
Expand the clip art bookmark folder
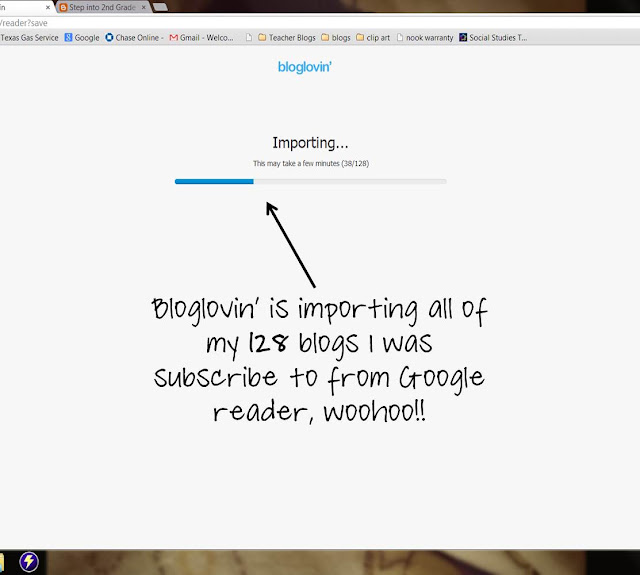[x=373, y=38]
